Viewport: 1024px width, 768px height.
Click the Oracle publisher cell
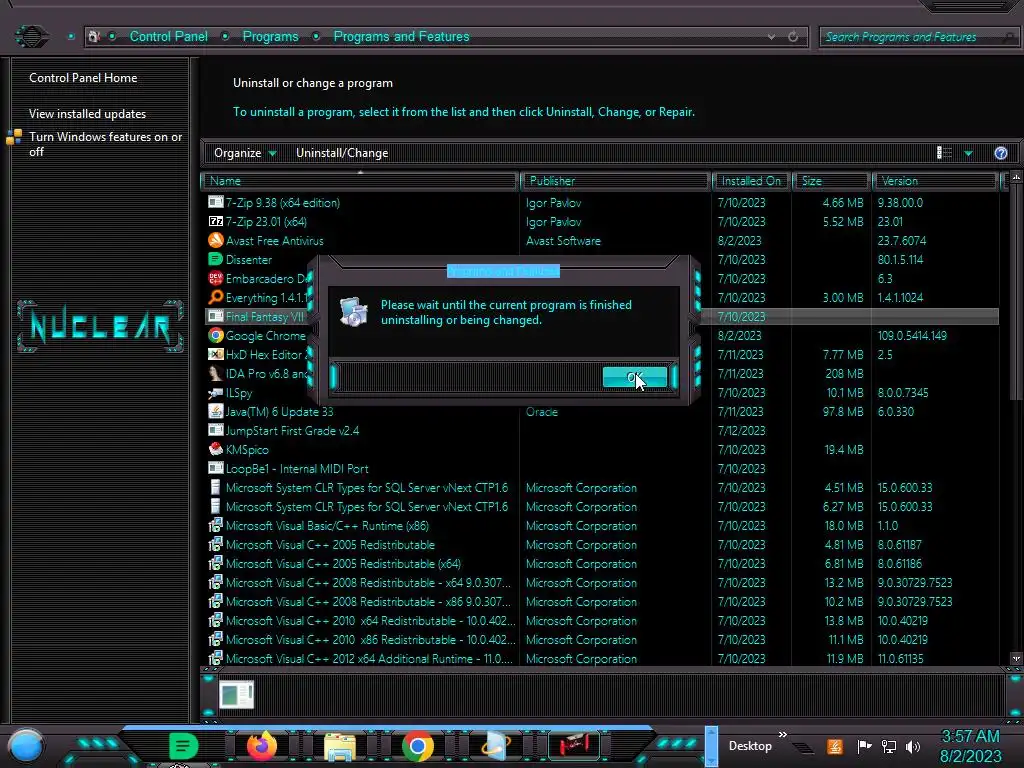tap(542, 411)
